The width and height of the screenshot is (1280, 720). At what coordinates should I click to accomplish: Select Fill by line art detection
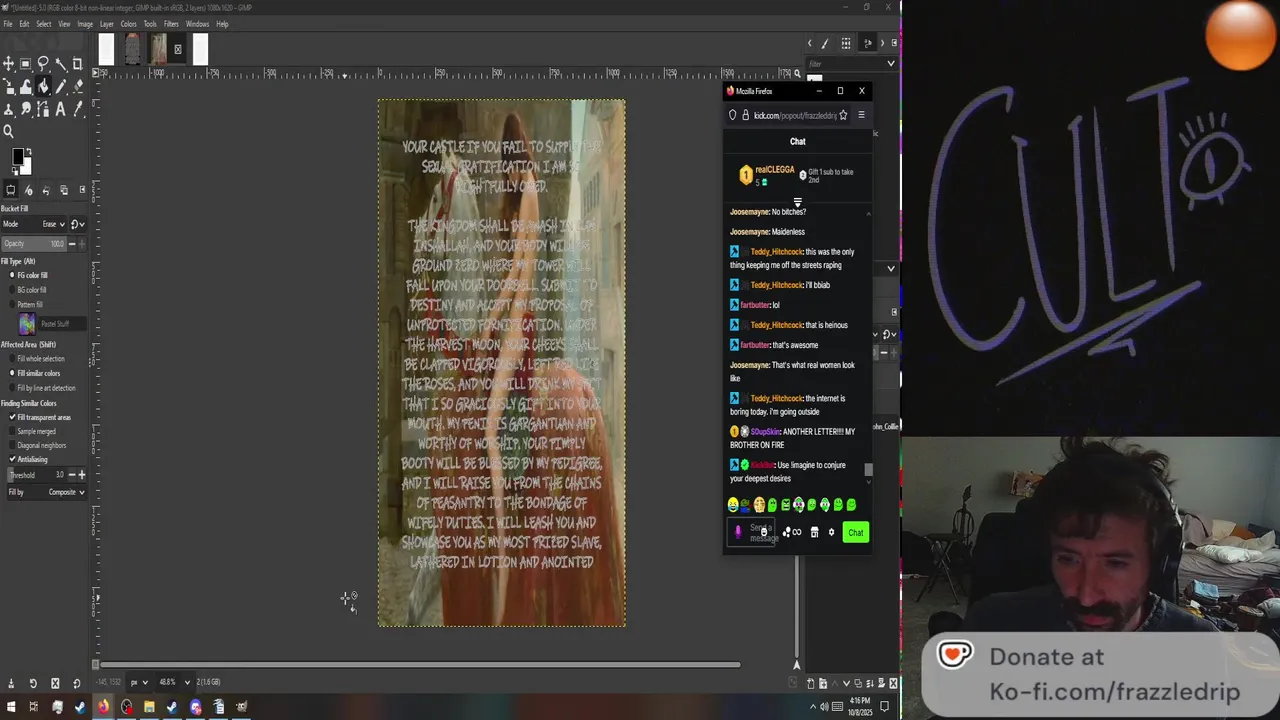12,387
